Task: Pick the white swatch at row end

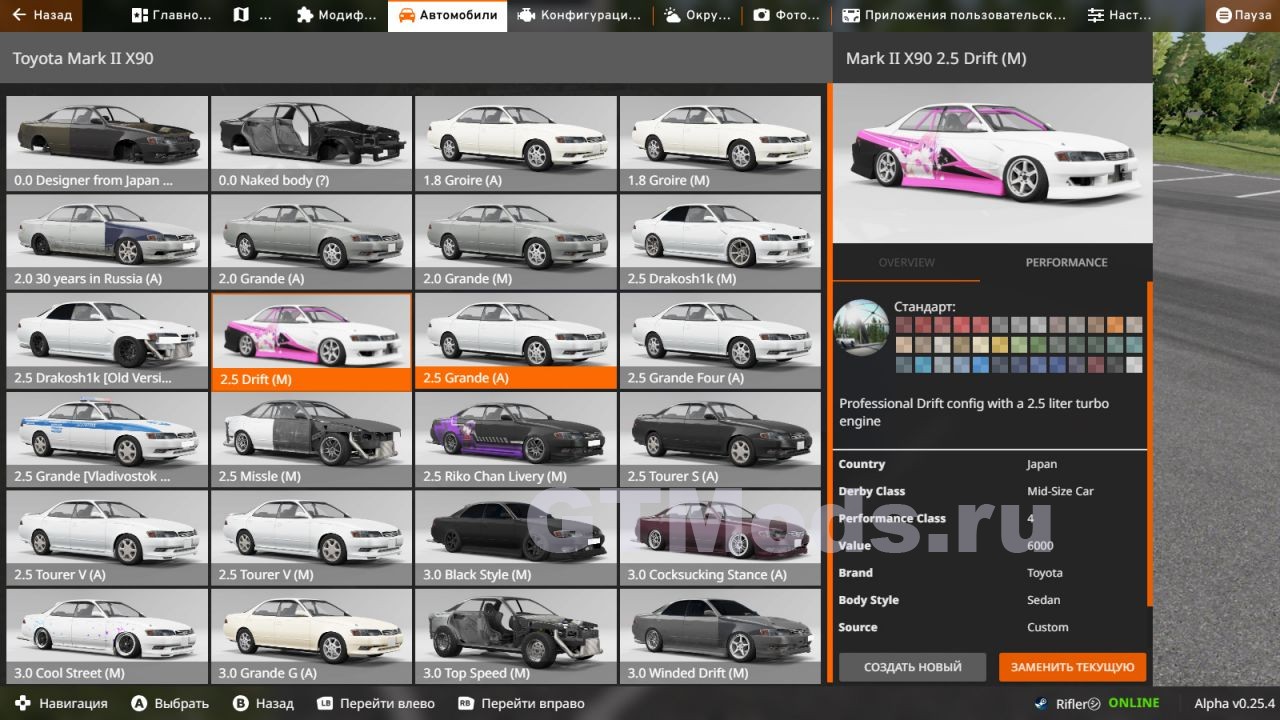Action: (1134, 365)
